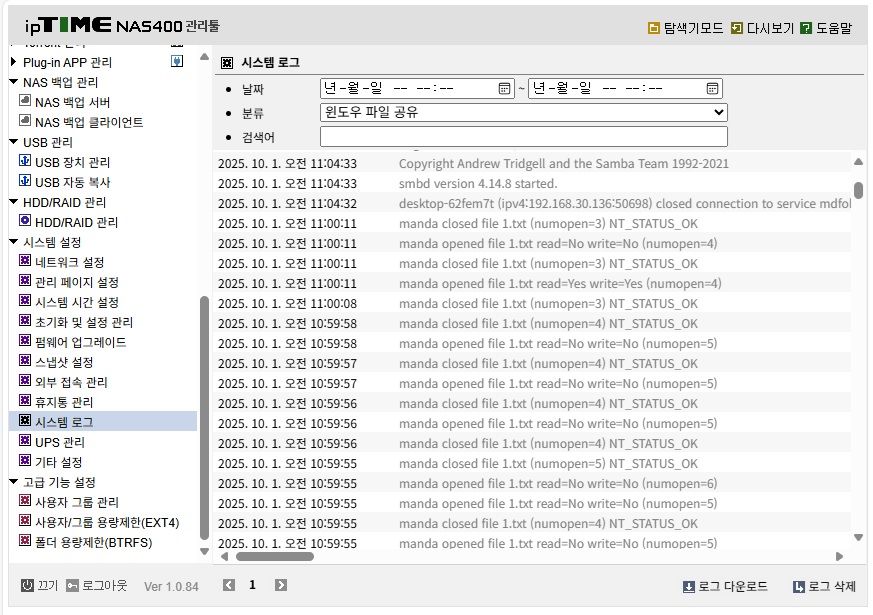The image size is (873, 615).
Task: Click 로그 삭제 button
Action: pos(825,587)
